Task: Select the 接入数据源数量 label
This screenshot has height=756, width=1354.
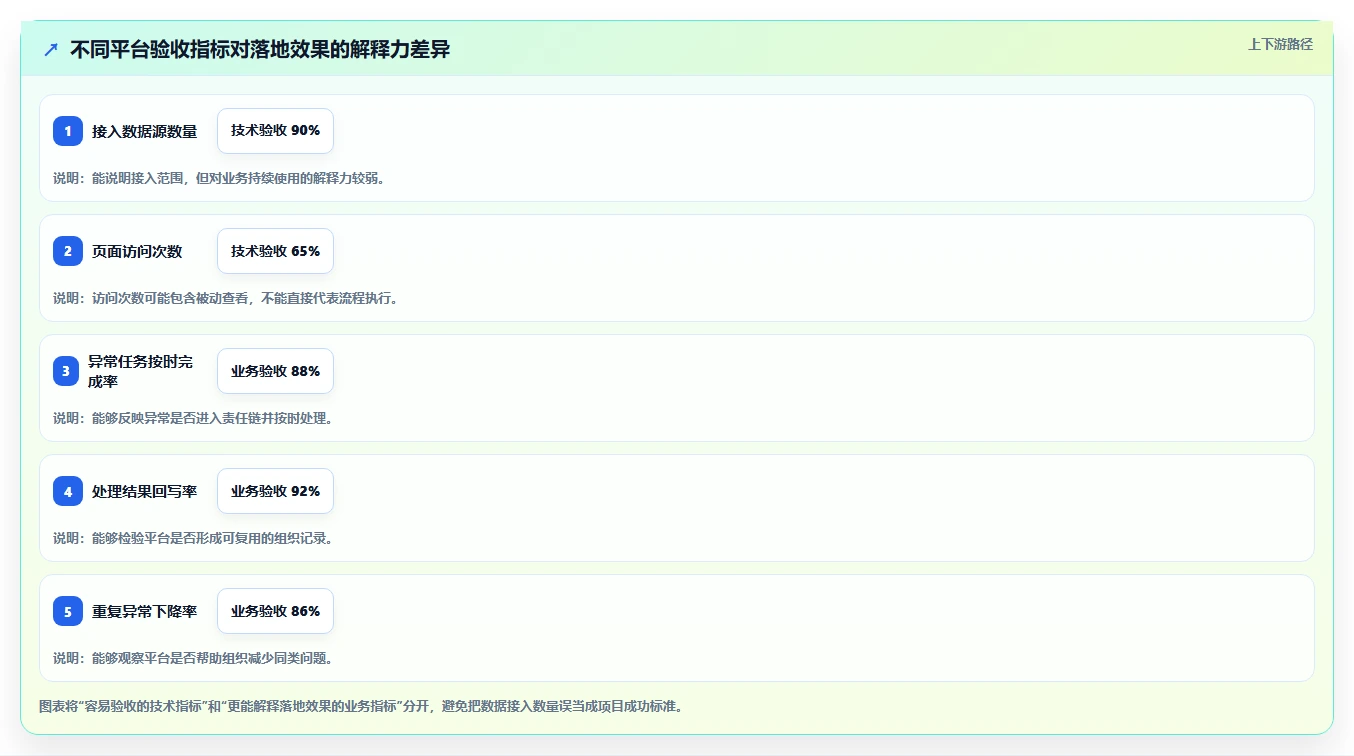Action: click(145, 131)
